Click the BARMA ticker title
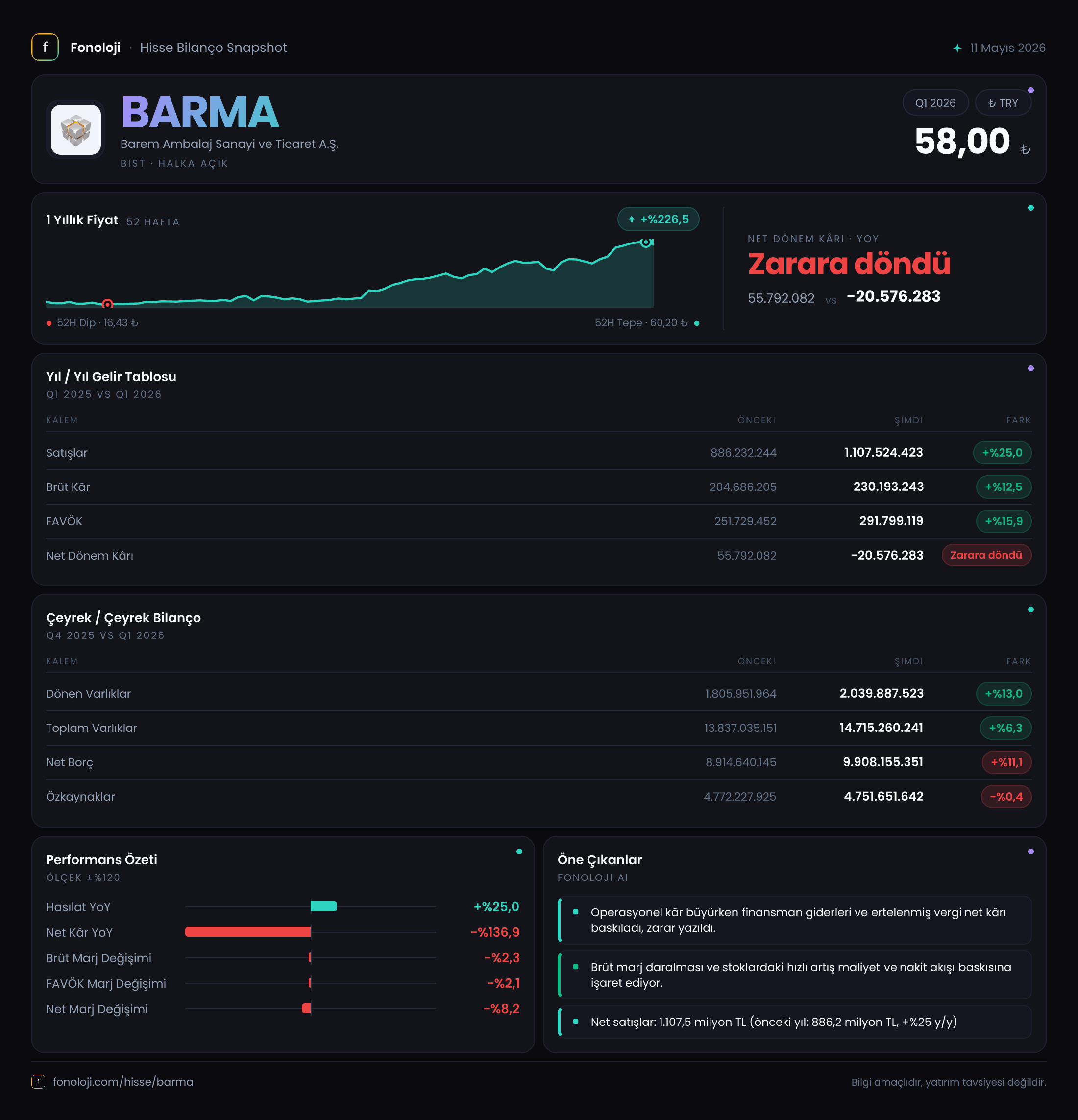The height and width of the screenshot is (1120, 1078). pyautogui.click(x=200, y=113)
